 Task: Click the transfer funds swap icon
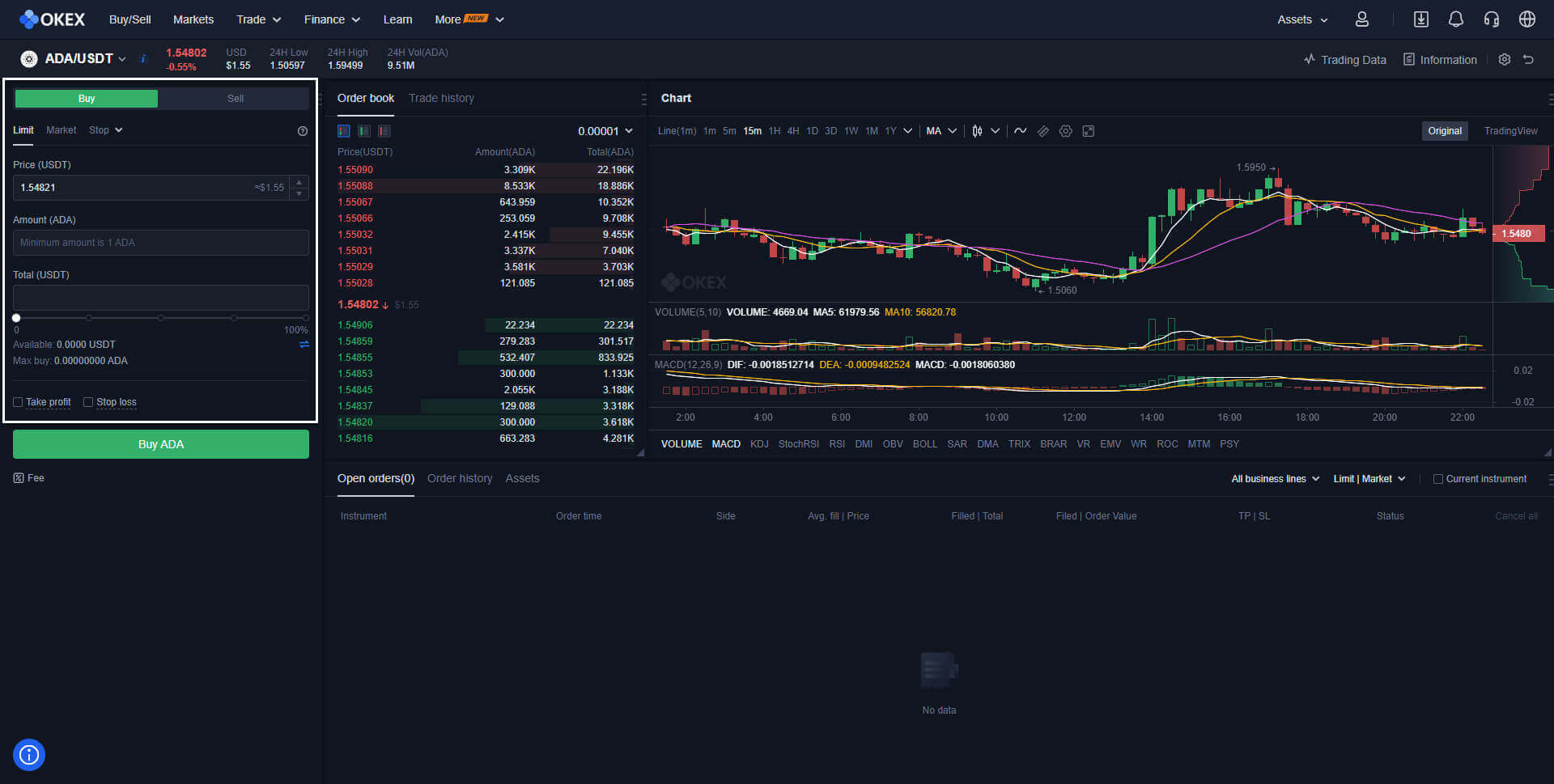304,345
